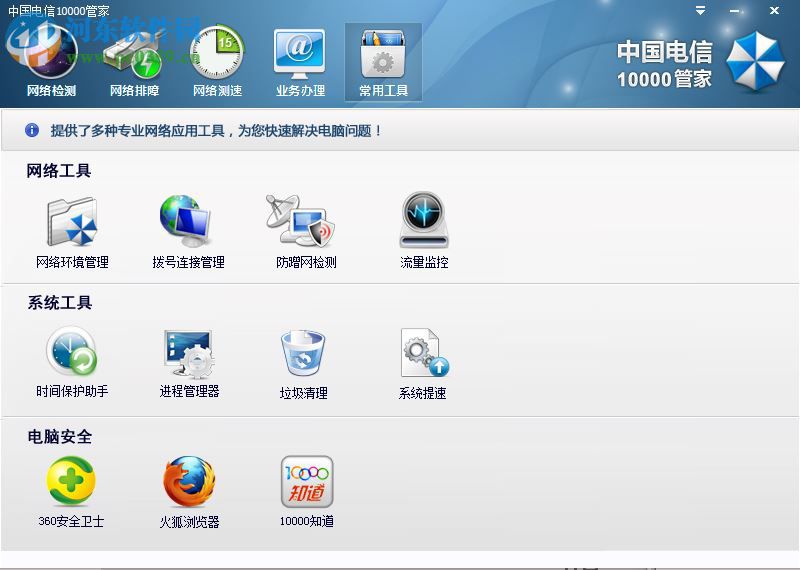
Task: Click the 拨号连接管理 label
Action: (188, 262)
